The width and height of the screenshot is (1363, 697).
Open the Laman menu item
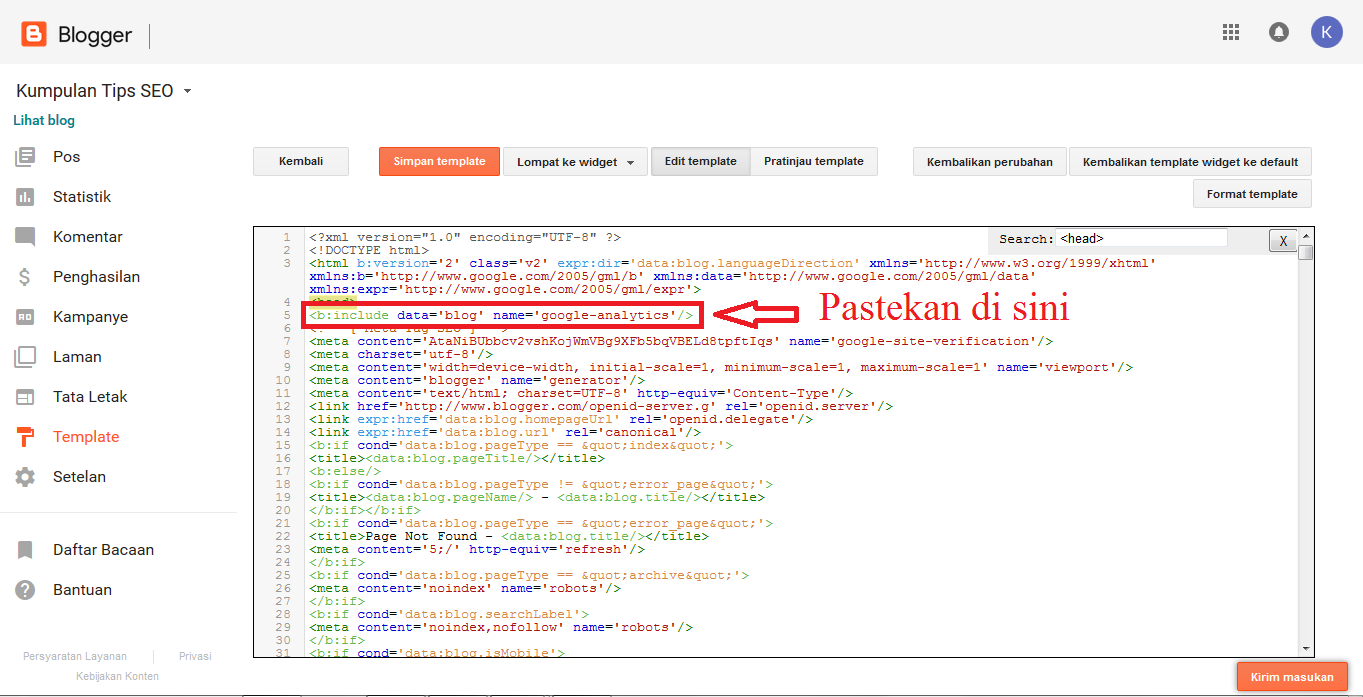tap(77, 357)
